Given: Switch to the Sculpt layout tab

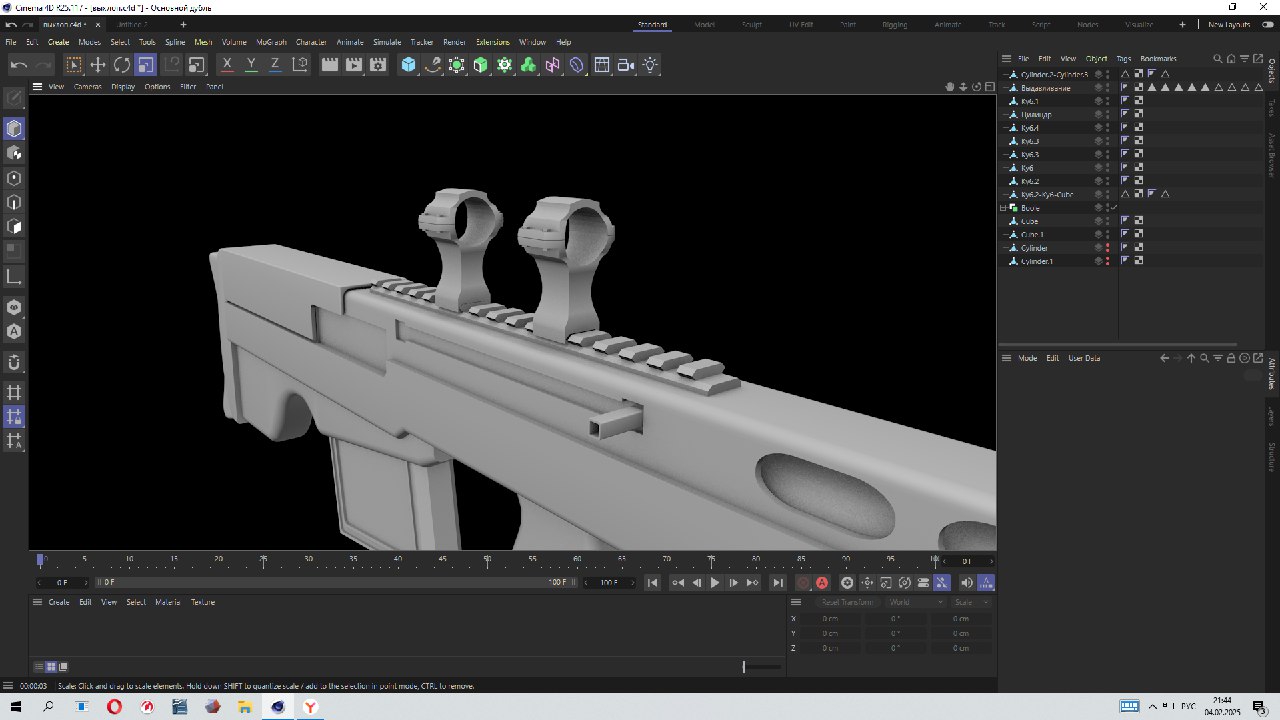Looking at the screenshot, I should [x=751, y=24].
